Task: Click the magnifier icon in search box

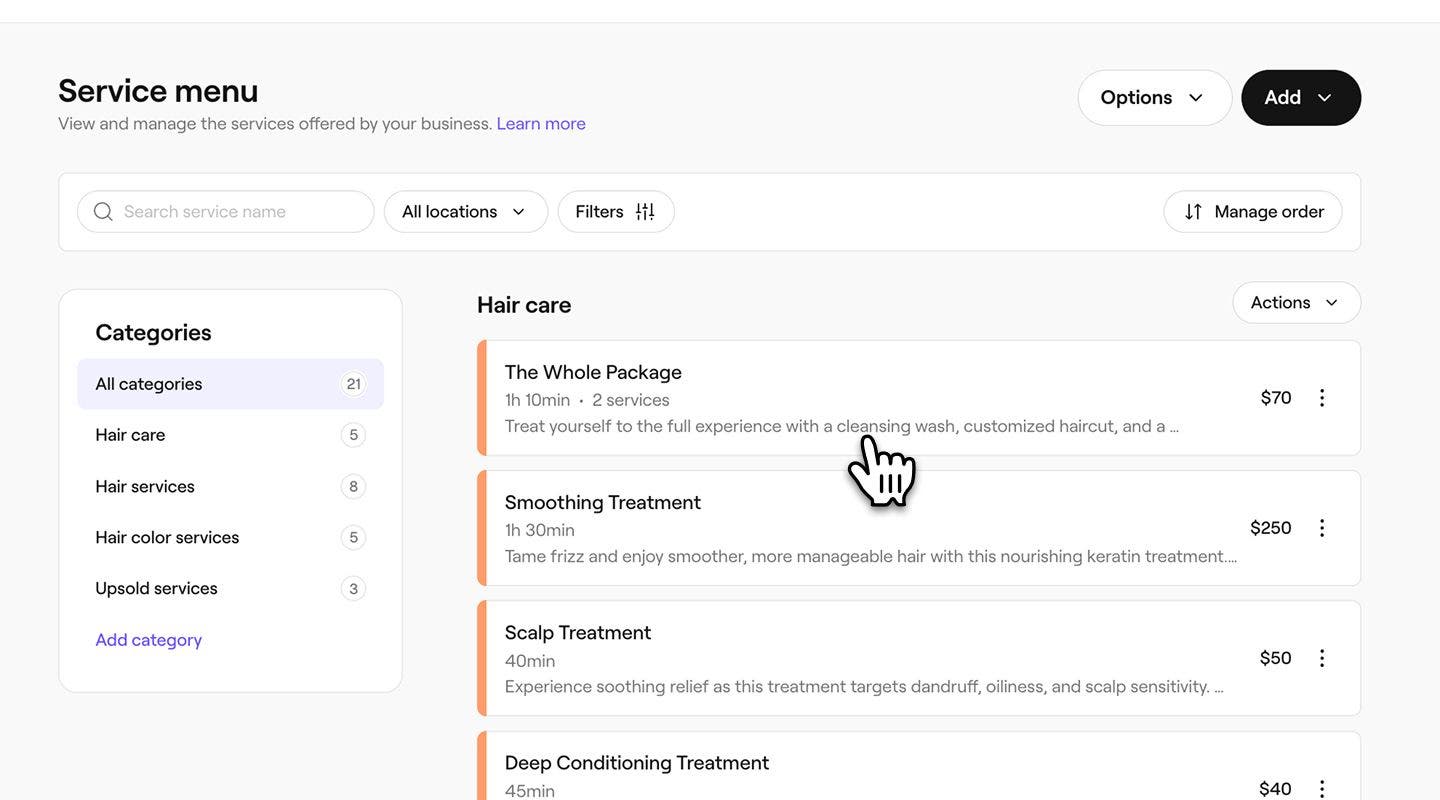Action: coord(103,212)
